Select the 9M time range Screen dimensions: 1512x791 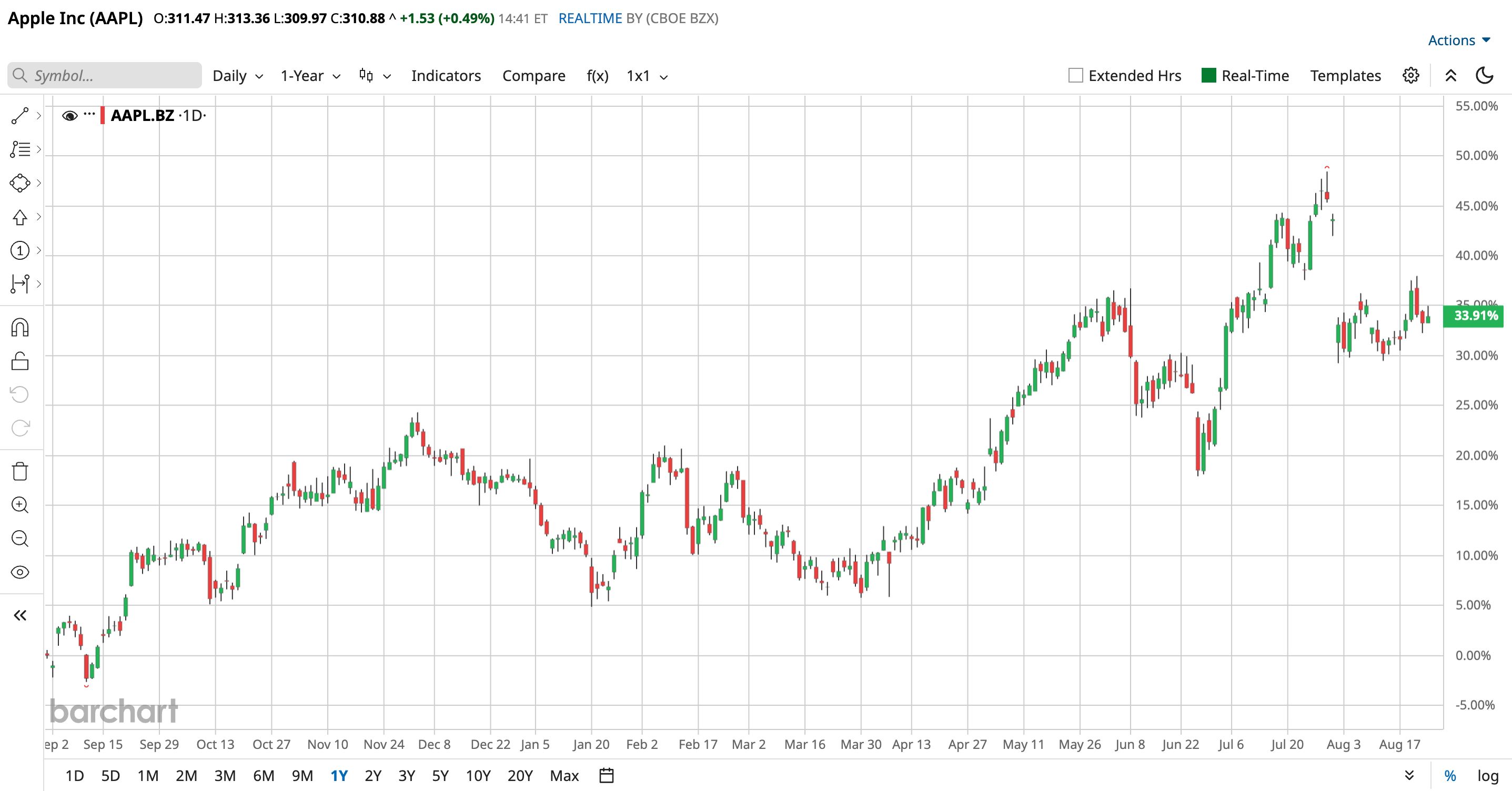(x=303, y=776)
